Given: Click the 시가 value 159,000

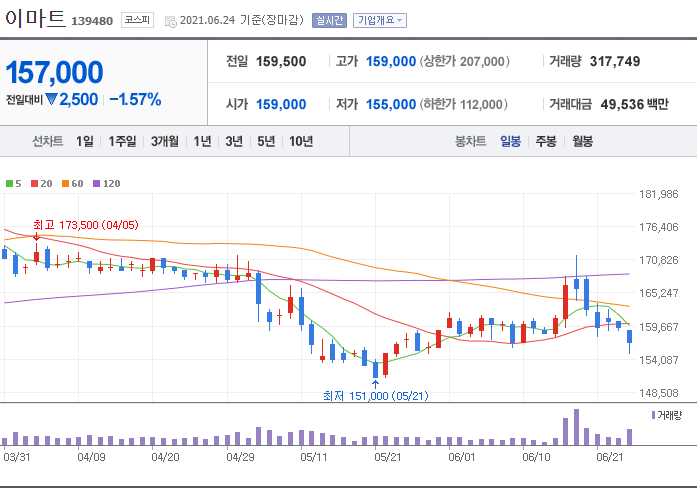Looking at the screenshot, I should 281,104.
